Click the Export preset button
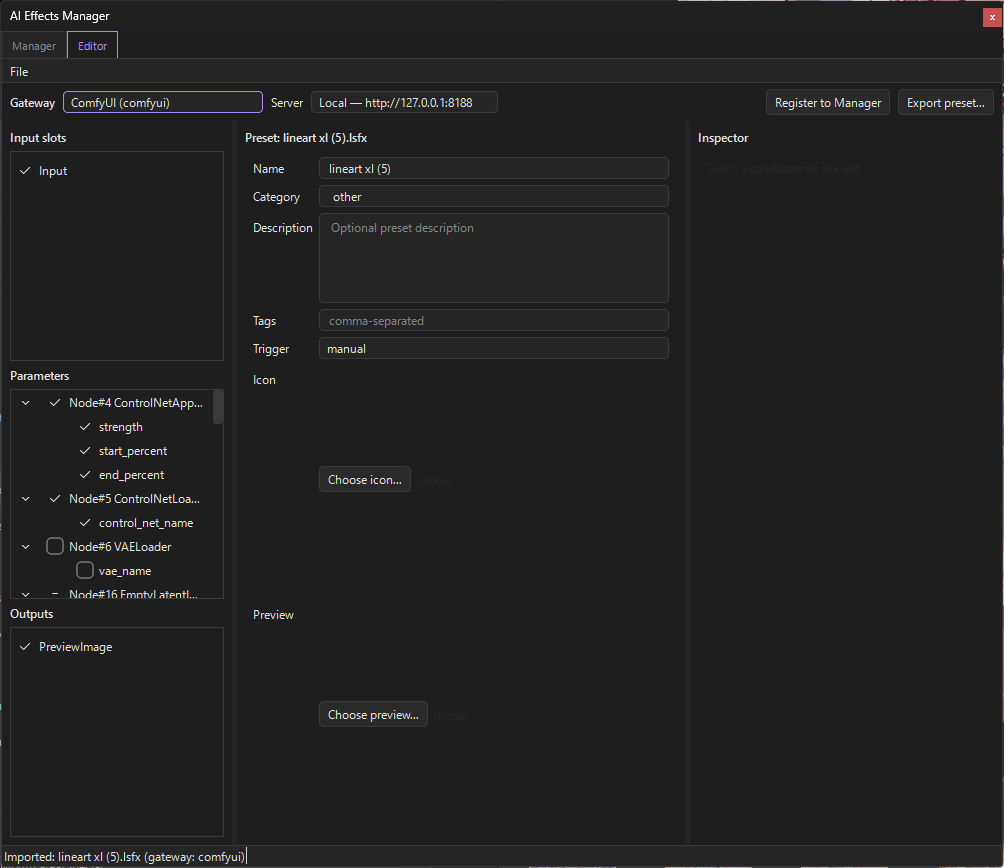The height and width of the screenshot is (868, 1004). click(945, 102)
